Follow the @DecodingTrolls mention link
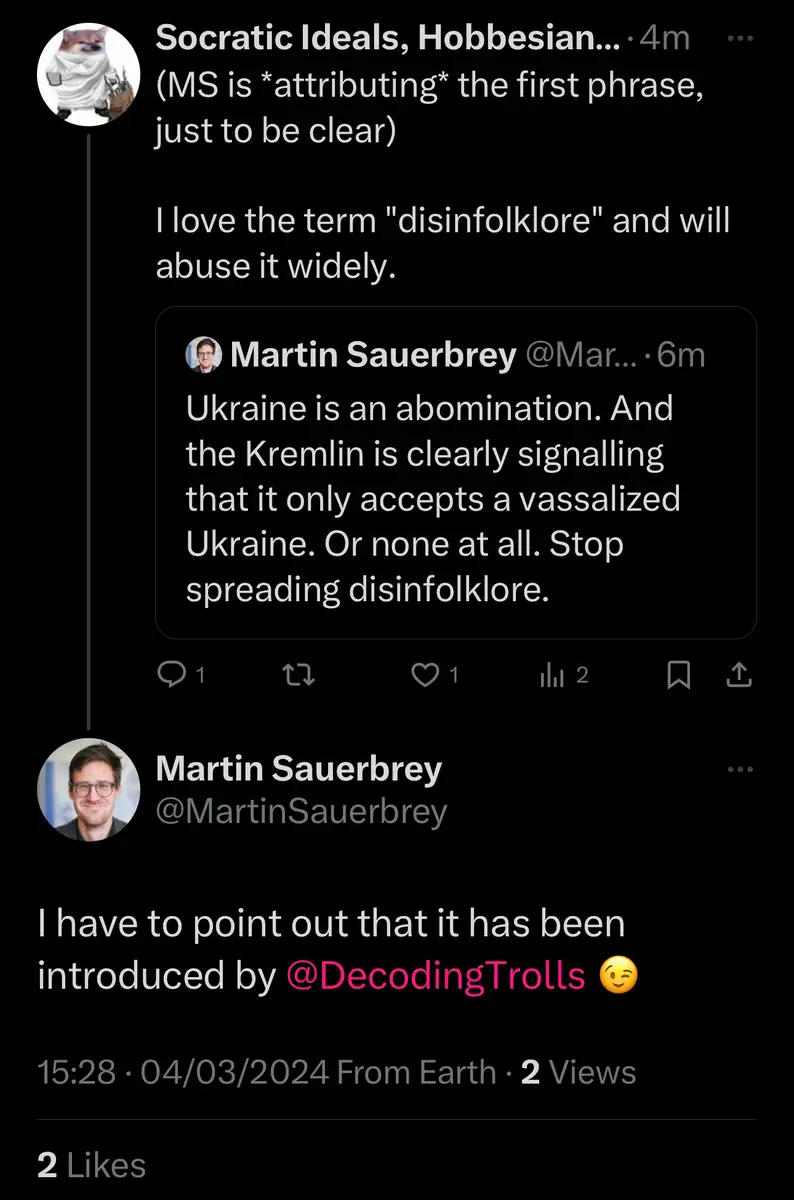 (x=436, y=976)
